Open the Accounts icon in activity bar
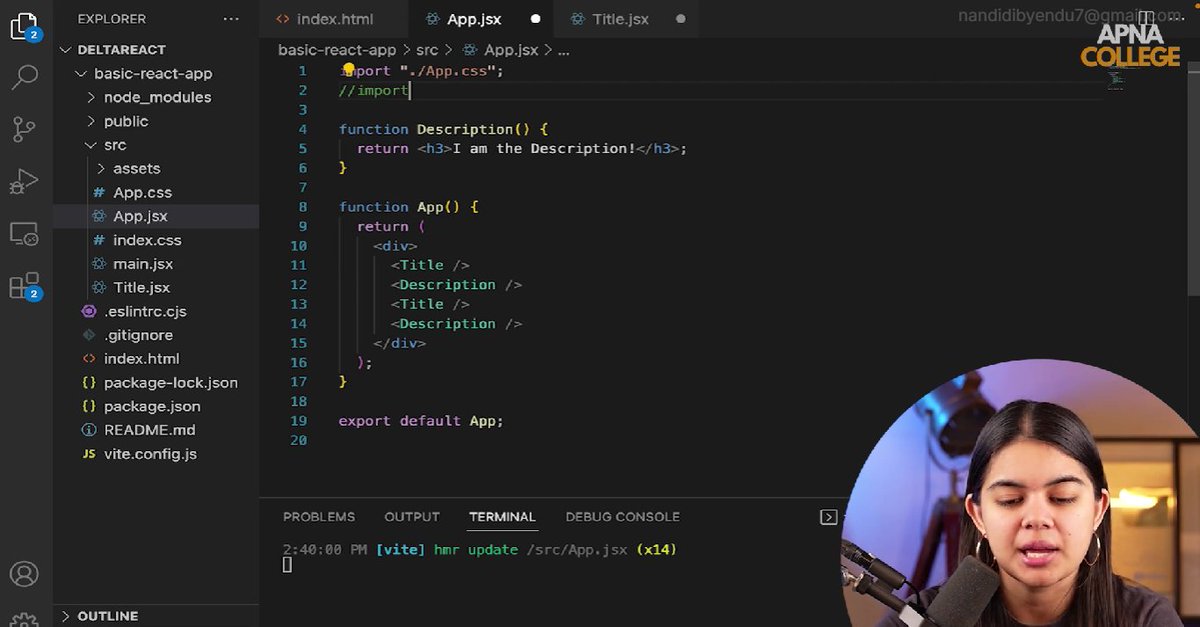Screen dimensions: 1200x627 pyautogui.click(x=24, y=574)
